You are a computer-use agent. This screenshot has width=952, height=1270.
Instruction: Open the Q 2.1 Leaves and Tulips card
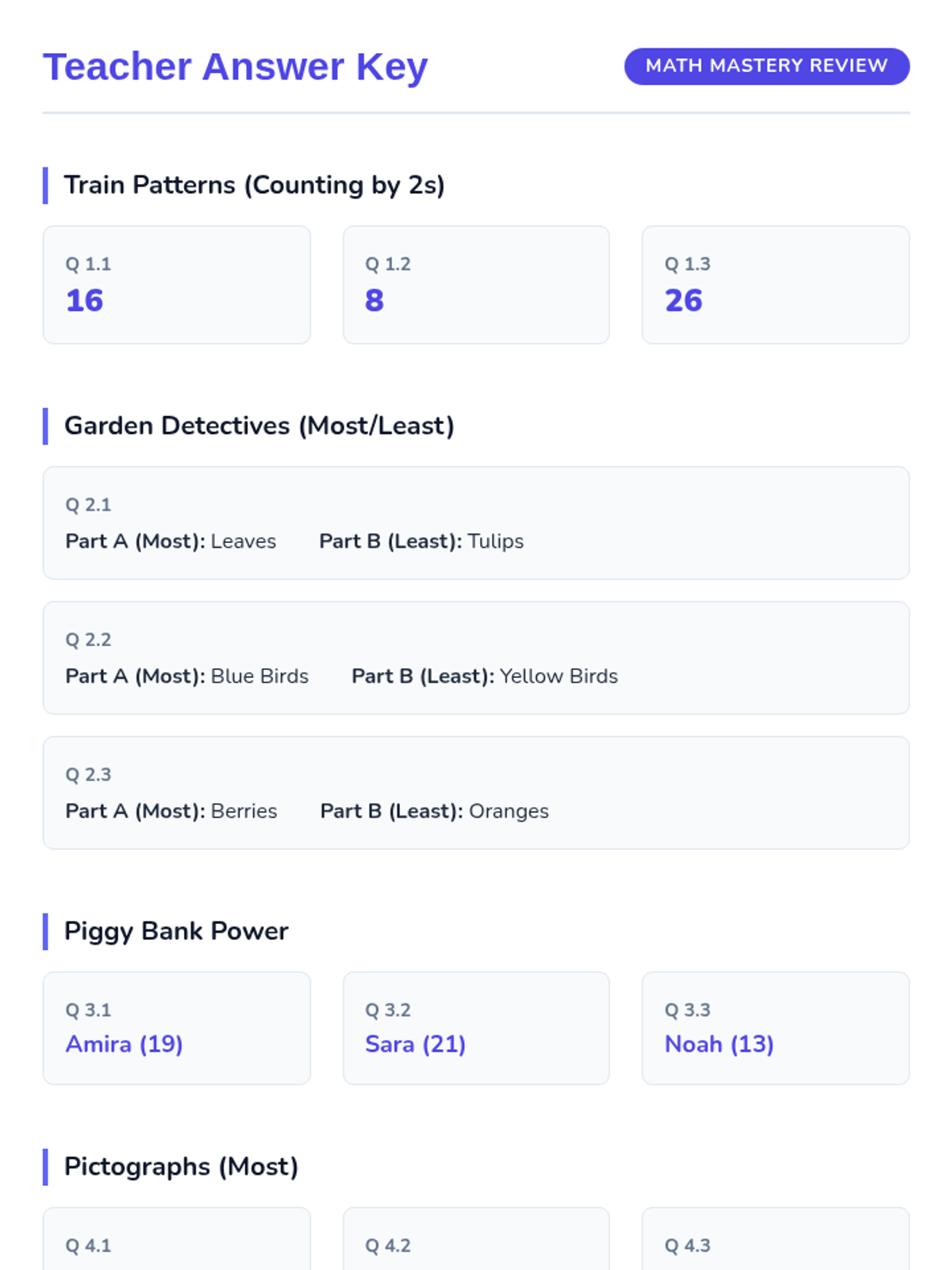tap(476, 523)
